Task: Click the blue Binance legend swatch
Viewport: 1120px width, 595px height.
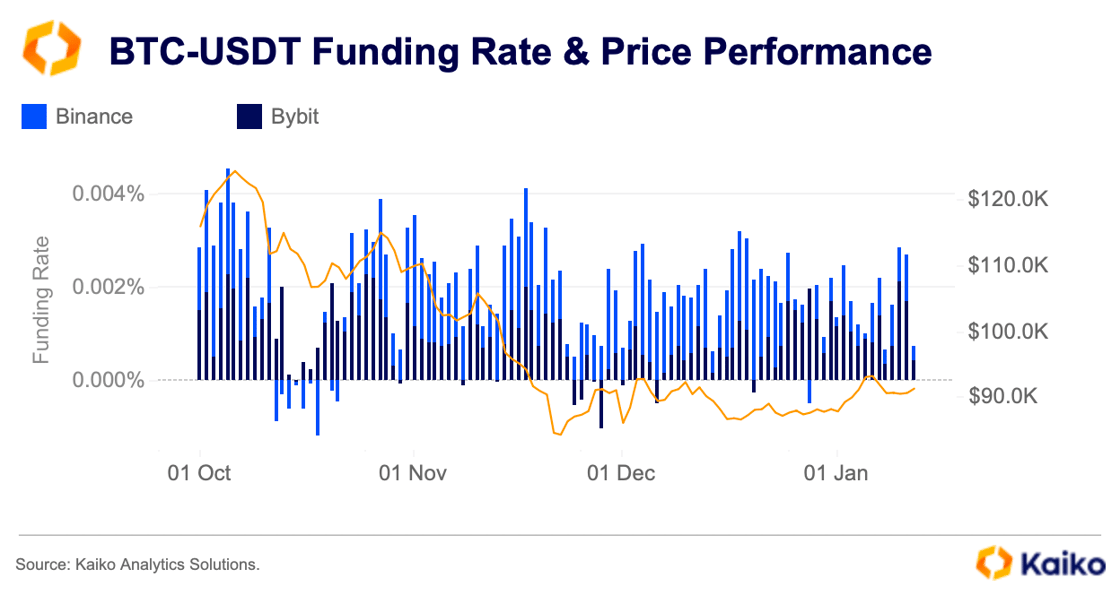Action: pos(34,117)
